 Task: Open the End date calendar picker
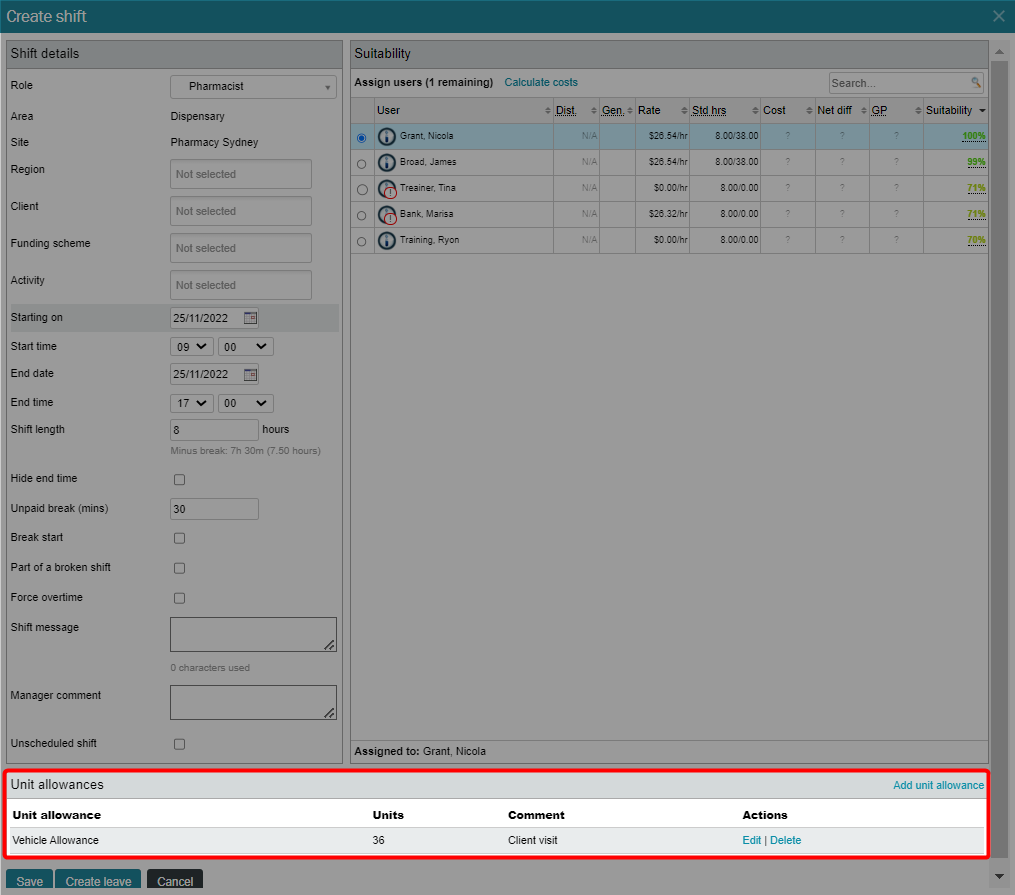click(250, 374)
